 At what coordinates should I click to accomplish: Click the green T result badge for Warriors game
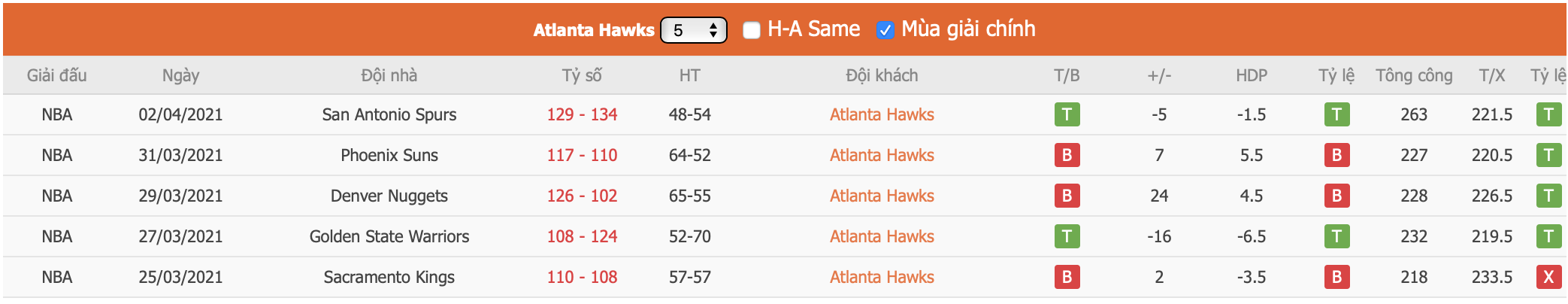tap(1067, 236)
